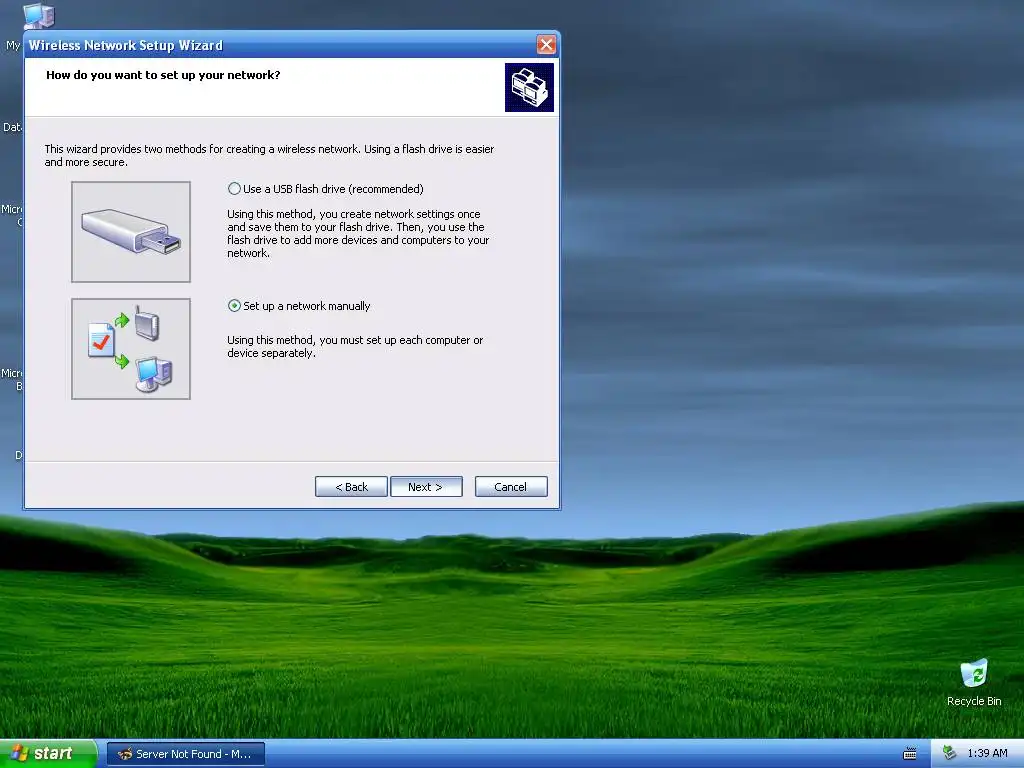Click the wizard network computers icon
The image size is (1024, 768).
[x=529, y=88]
